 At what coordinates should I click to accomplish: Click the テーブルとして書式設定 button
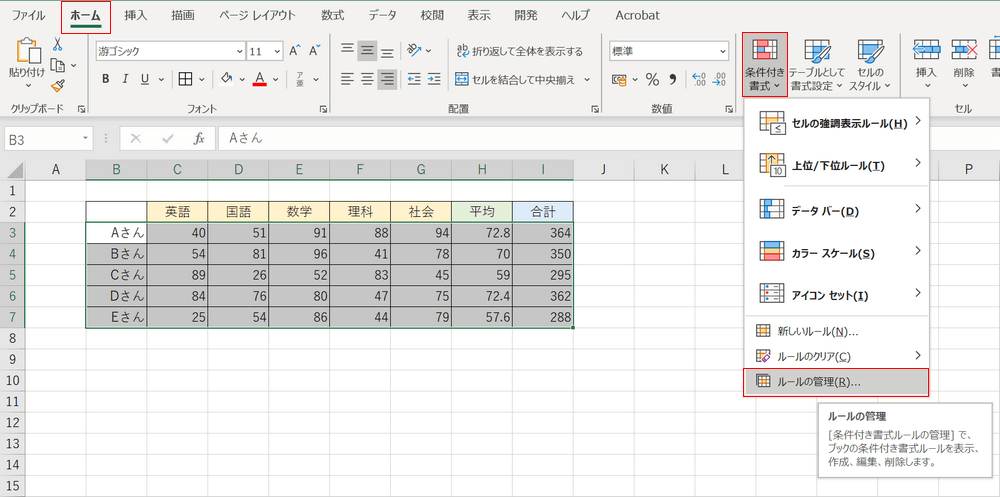click(x=816, y=65)
